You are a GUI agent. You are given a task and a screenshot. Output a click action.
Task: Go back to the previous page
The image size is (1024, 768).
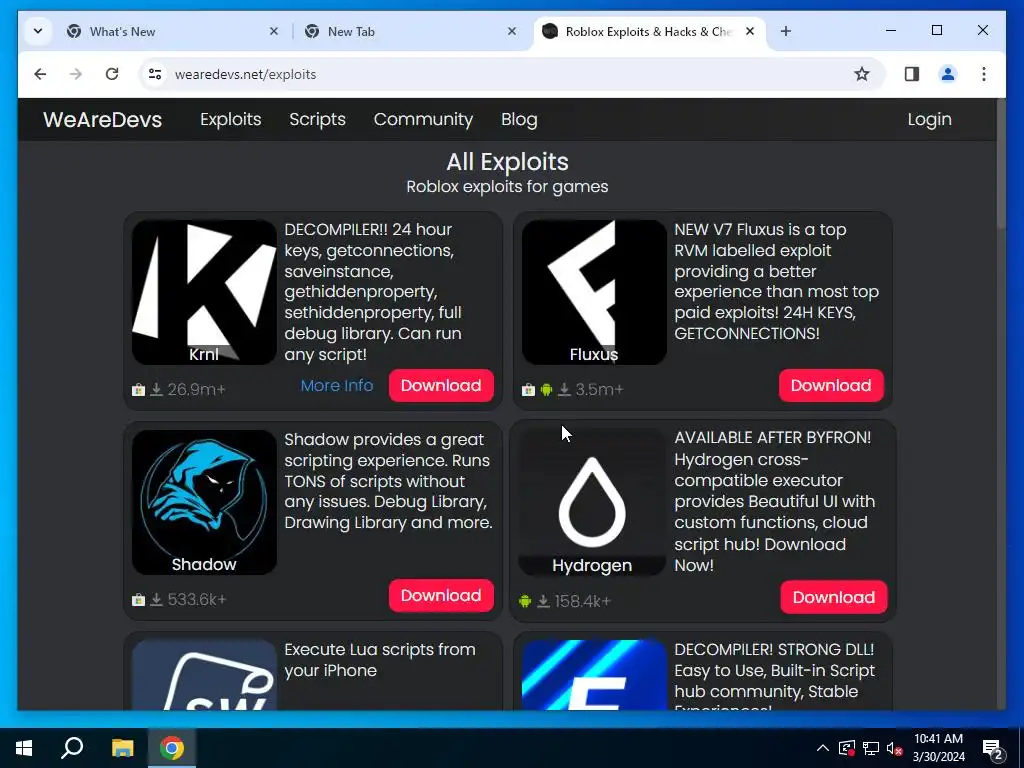tap(40, 74)
